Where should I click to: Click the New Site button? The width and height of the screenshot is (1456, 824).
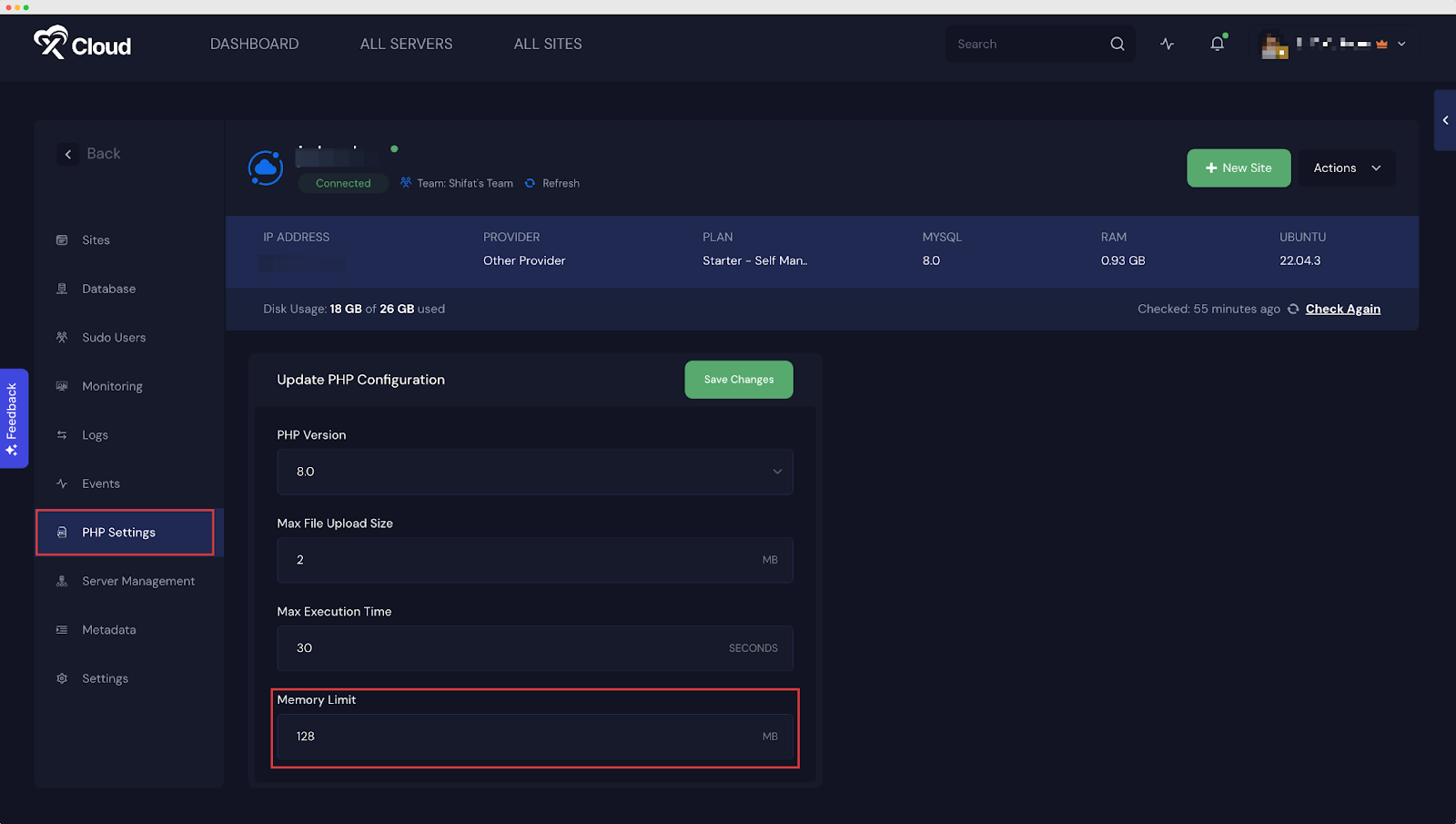[x=1238, y=168]
